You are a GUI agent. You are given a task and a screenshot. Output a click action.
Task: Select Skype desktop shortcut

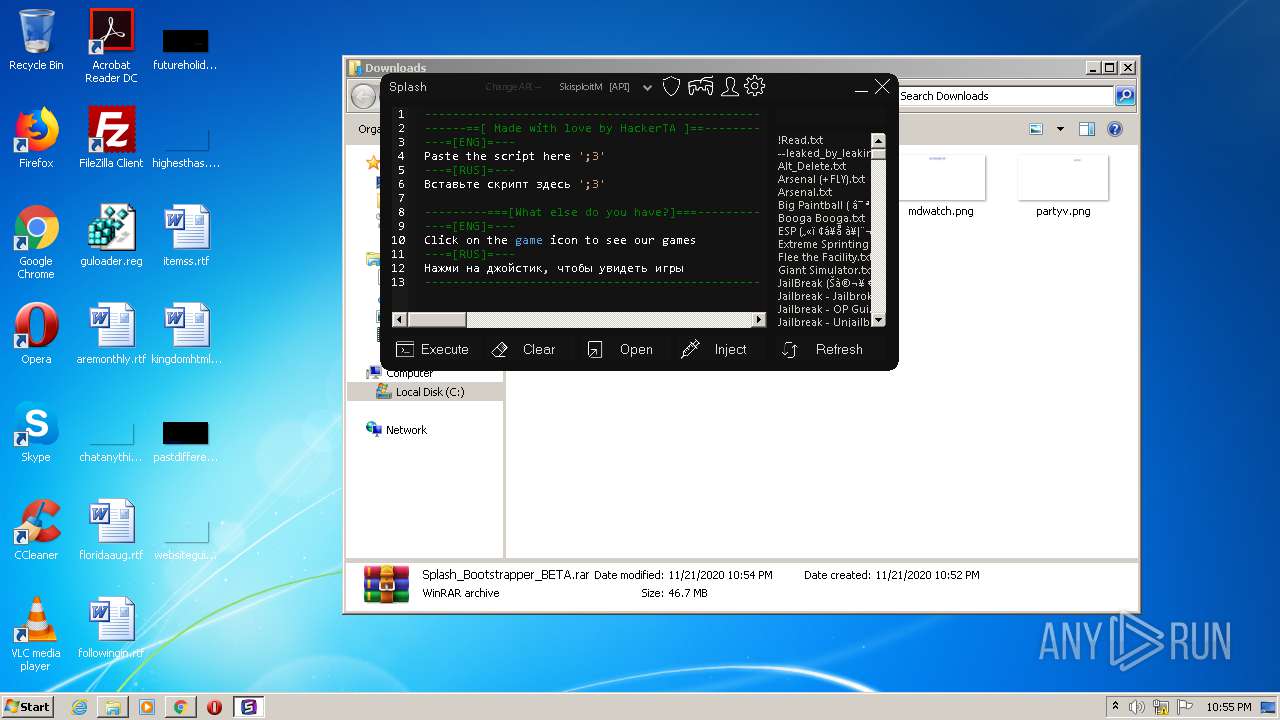pos(36,432)
